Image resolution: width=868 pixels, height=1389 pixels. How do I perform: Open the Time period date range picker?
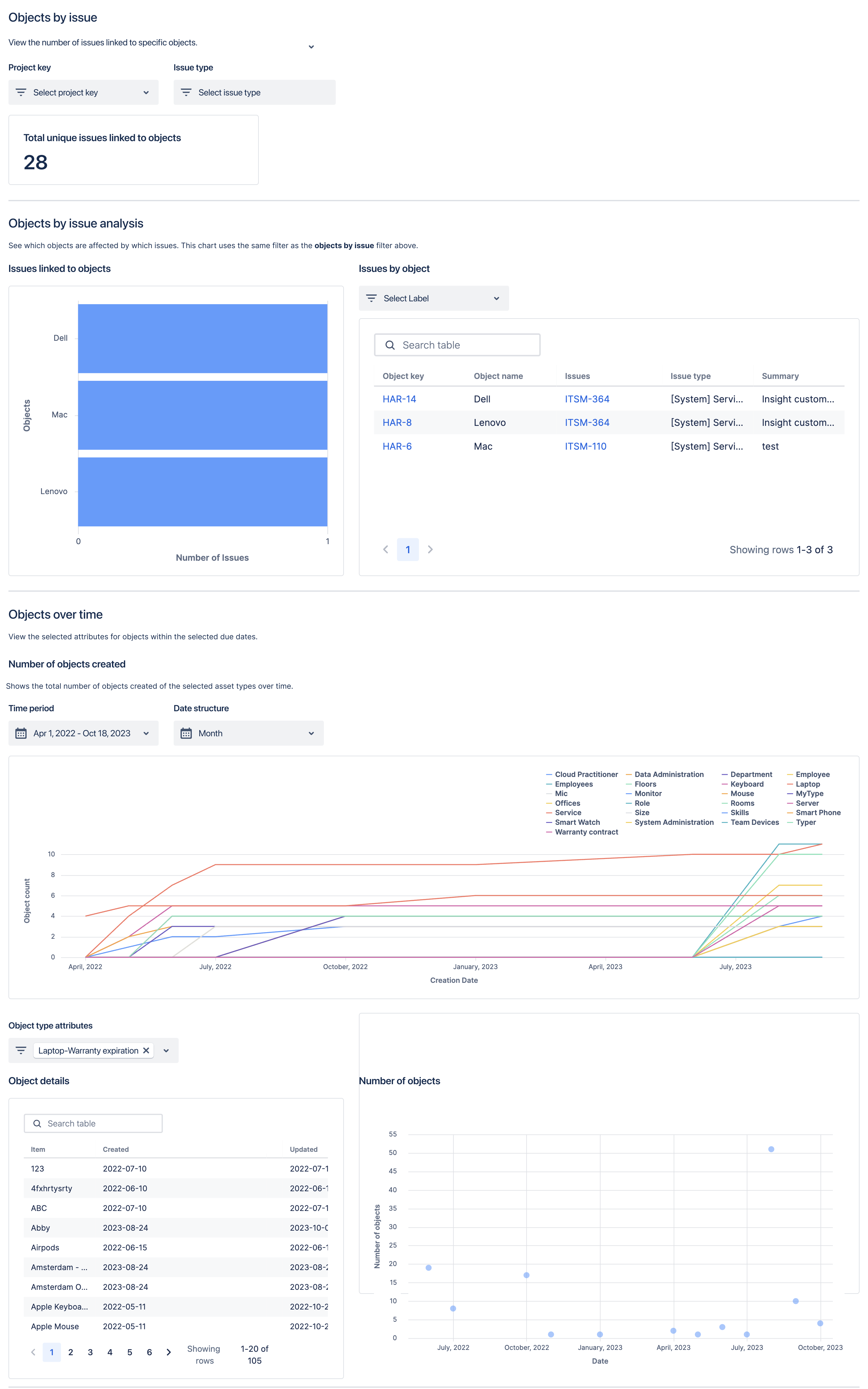pos(83,733)
